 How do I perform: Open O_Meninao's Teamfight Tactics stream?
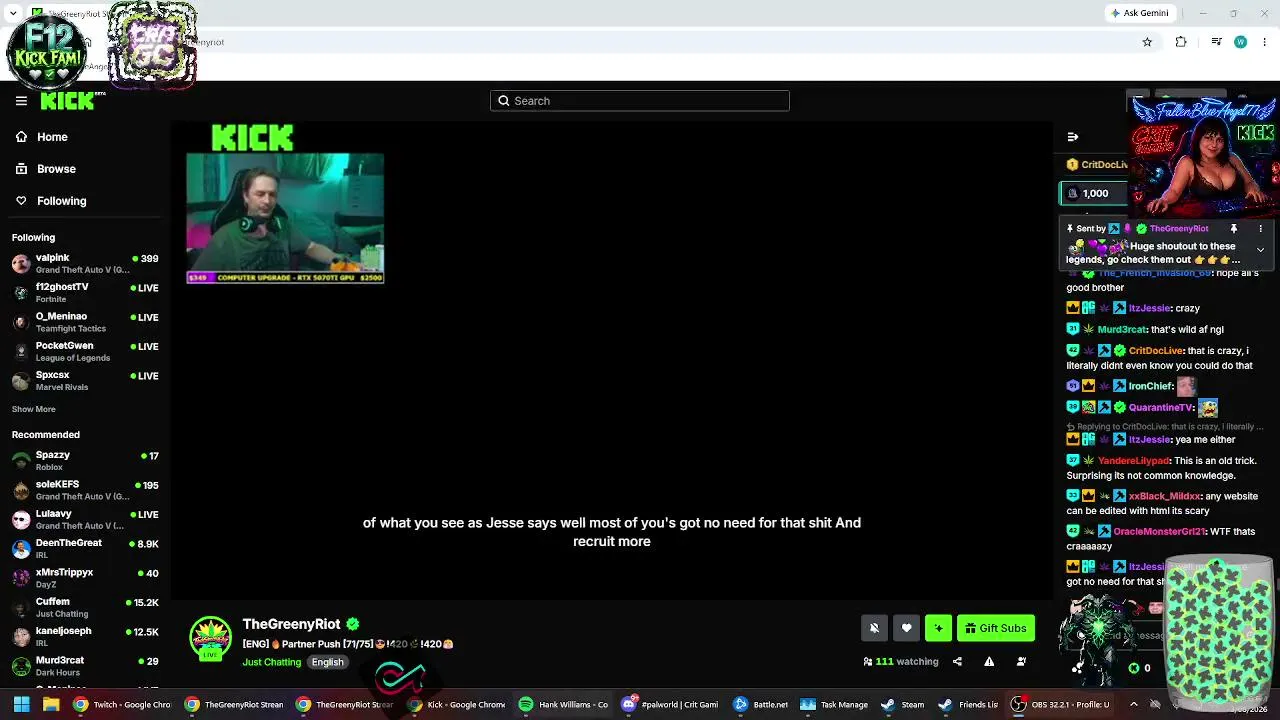tap(85, 322)
